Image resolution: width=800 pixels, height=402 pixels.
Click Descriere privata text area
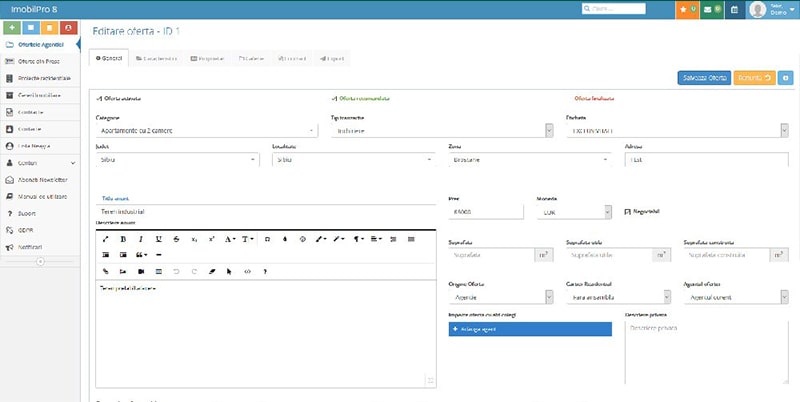[x=707, y=353]
